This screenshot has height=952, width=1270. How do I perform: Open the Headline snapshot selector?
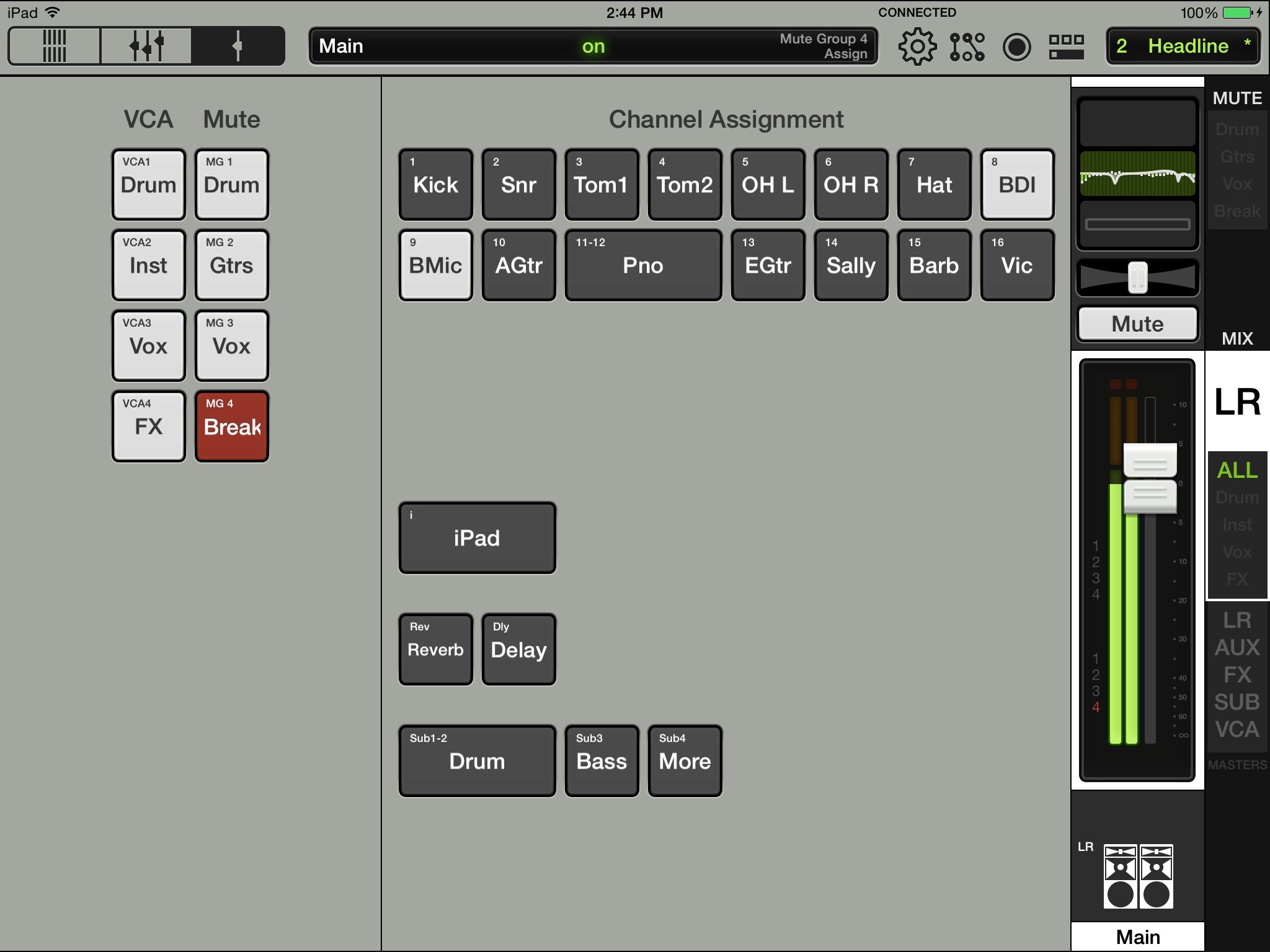(x=1183, y=46)
